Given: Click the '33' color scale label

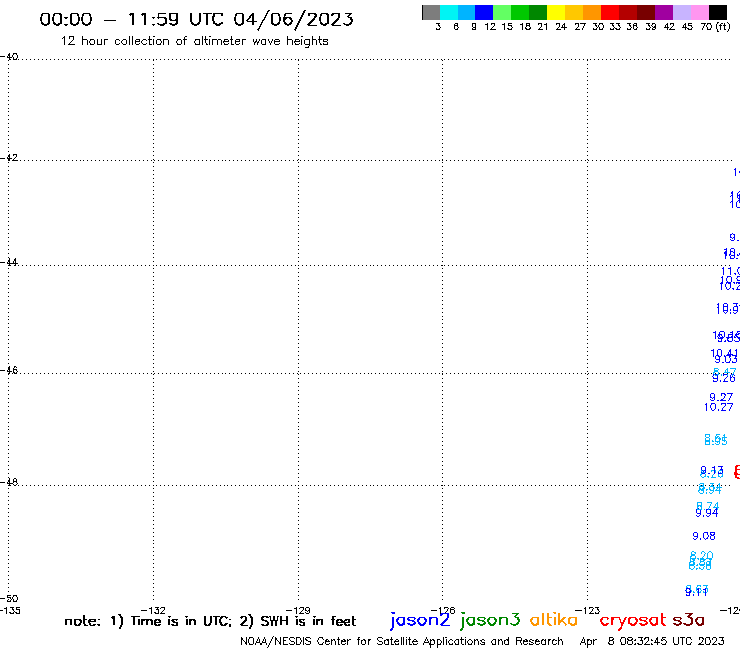Looking at the screenshot, I should pyautogui.click(x=614, y=26).
